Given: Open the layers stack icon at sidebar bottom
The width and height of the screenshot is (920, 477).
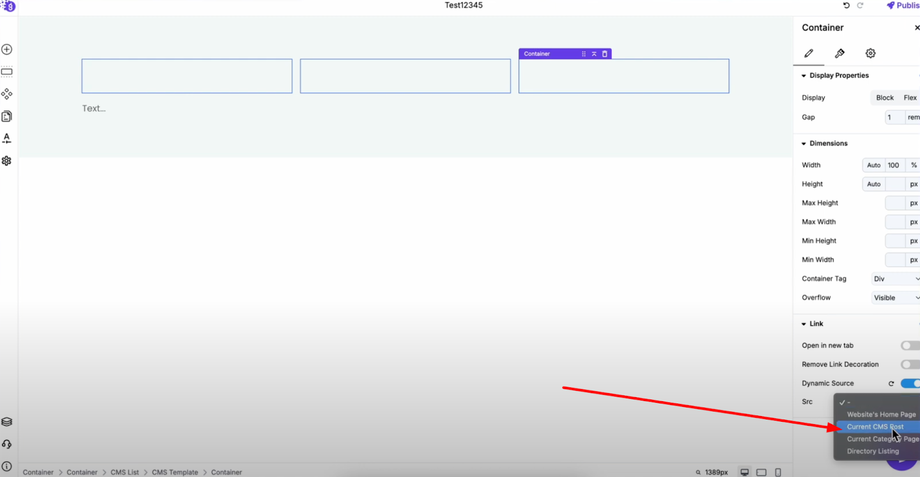Looking at the screenshot, I should (x=7, y=422).
